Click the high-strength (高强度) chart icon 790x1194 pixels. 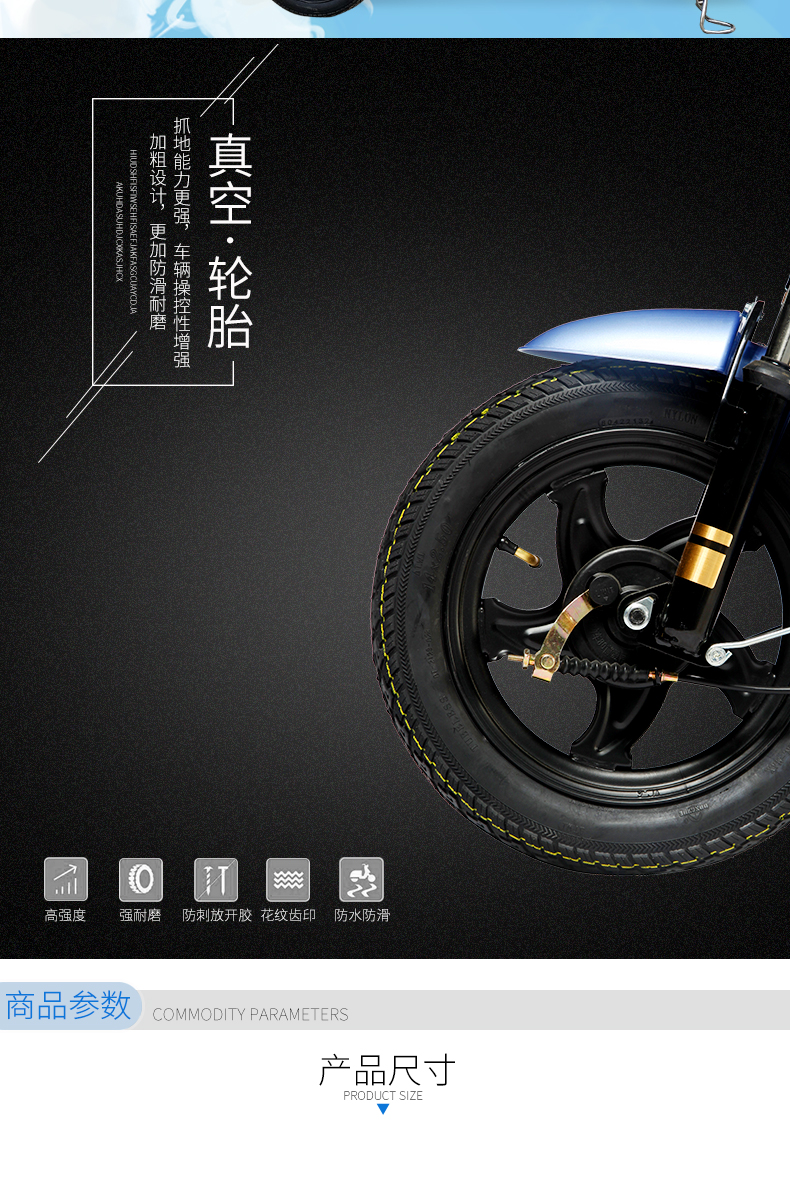tap(66, 880)
